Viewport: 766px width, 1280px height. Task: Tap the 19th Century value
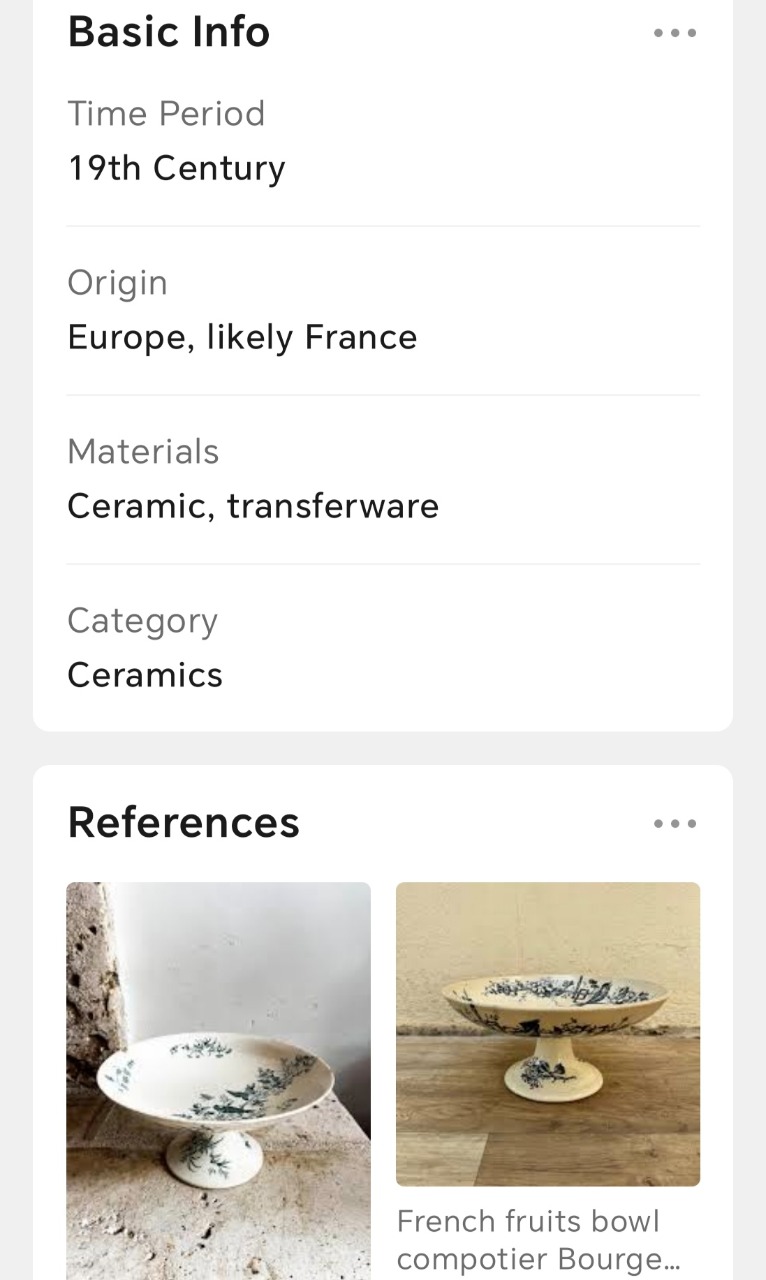176,168
